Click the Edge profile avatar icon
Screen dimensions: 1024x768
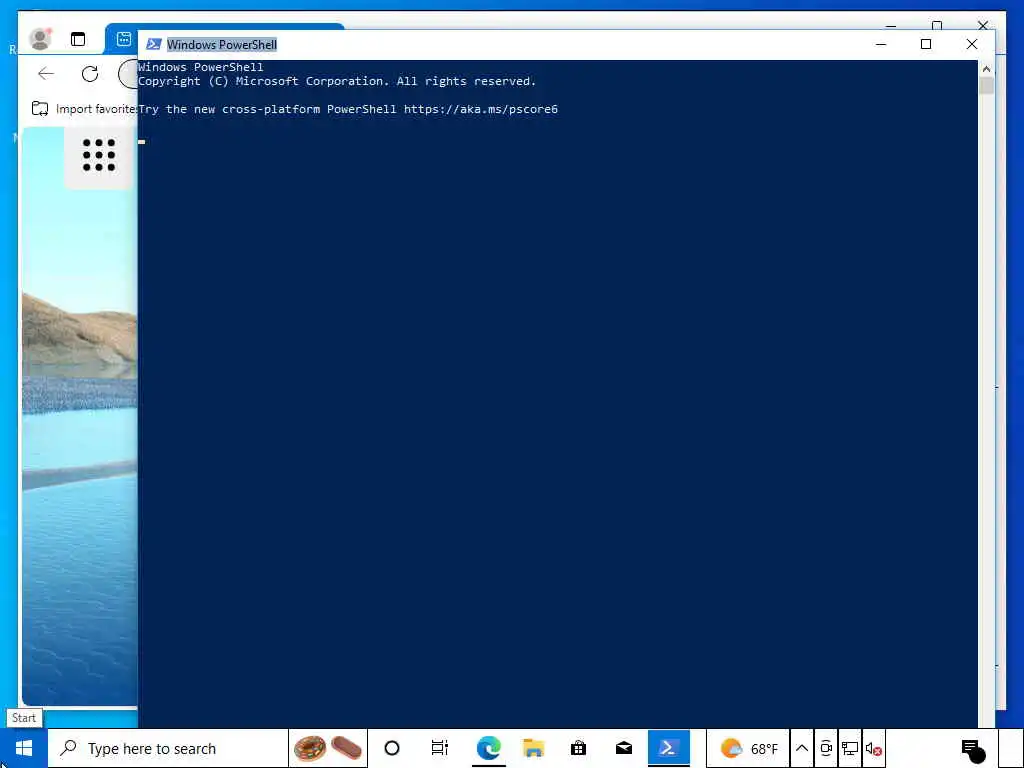40,39
